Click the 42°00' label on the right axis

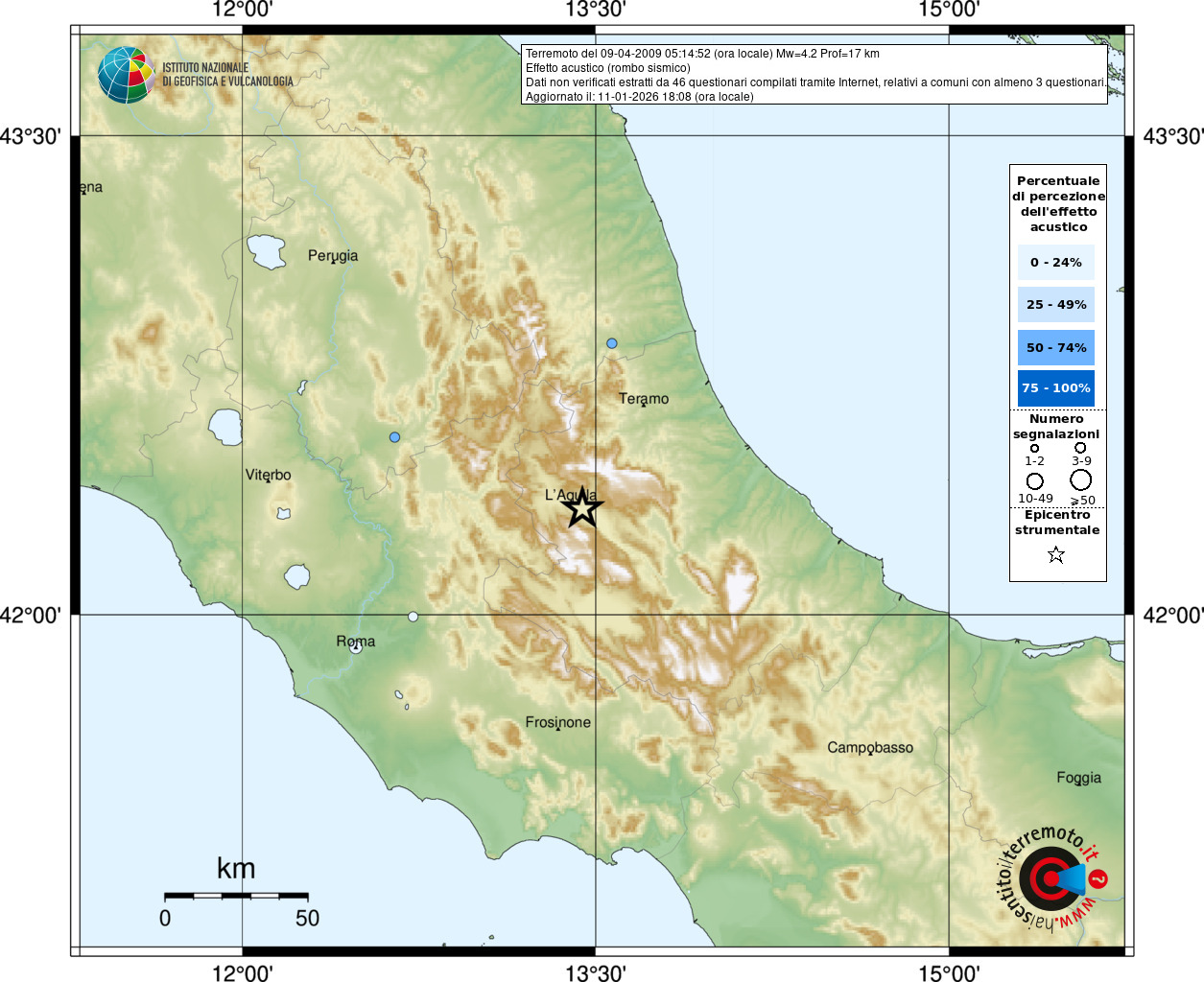(1173, 615)
